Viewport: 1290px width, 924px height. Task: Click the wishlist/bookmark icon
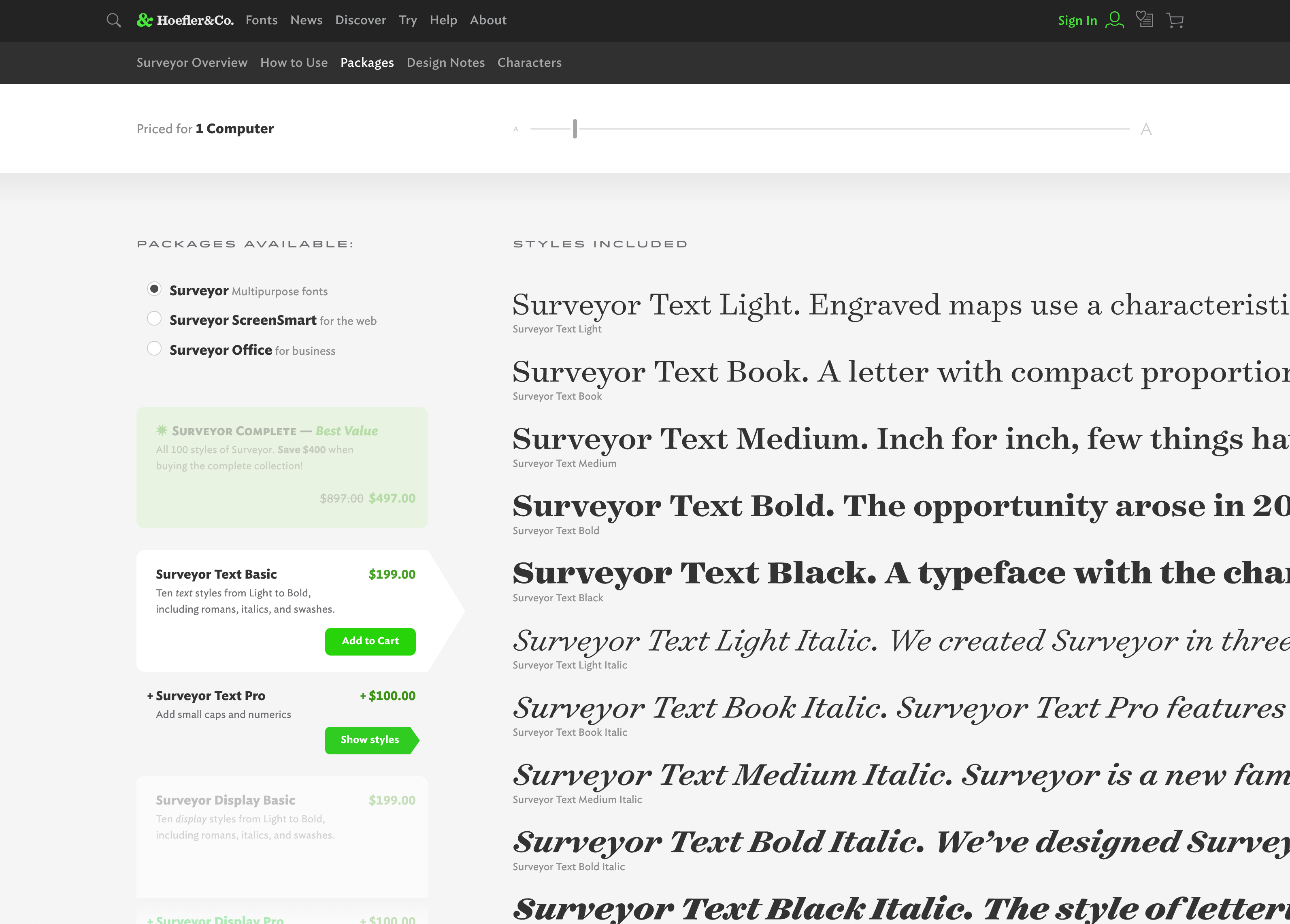(x=1145, y=20)
